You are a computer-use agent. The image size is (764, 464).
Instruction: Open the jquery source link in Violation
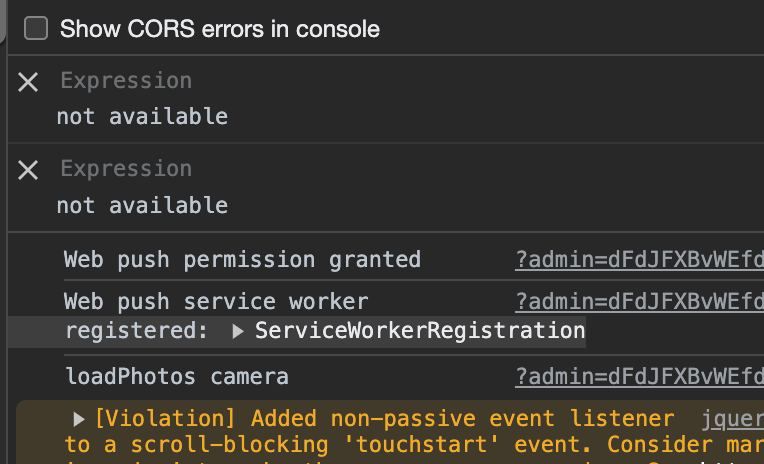732,419
